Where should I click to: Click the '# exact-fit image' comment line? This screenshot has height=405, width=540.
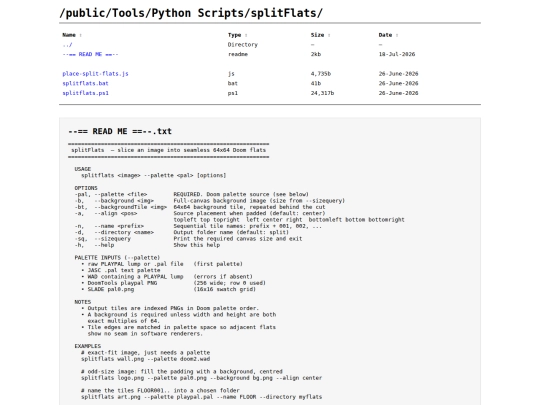(x=145, y=353)
